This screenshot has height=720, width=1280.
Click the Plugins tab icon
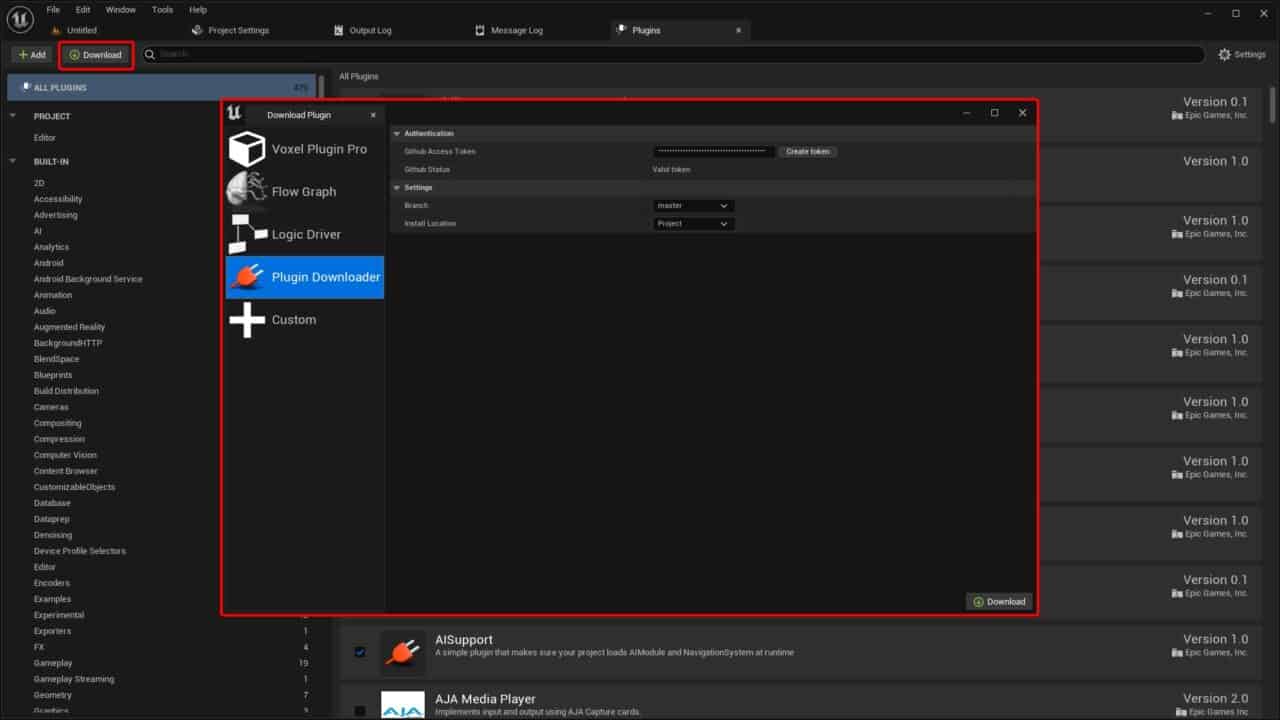coord(622,30)
